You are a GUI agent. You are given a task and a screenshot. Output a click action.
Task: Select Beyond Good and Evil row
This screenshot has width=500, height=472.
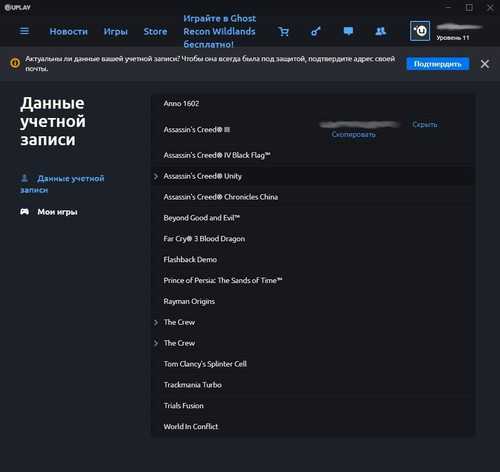click(x=313, y=218)
